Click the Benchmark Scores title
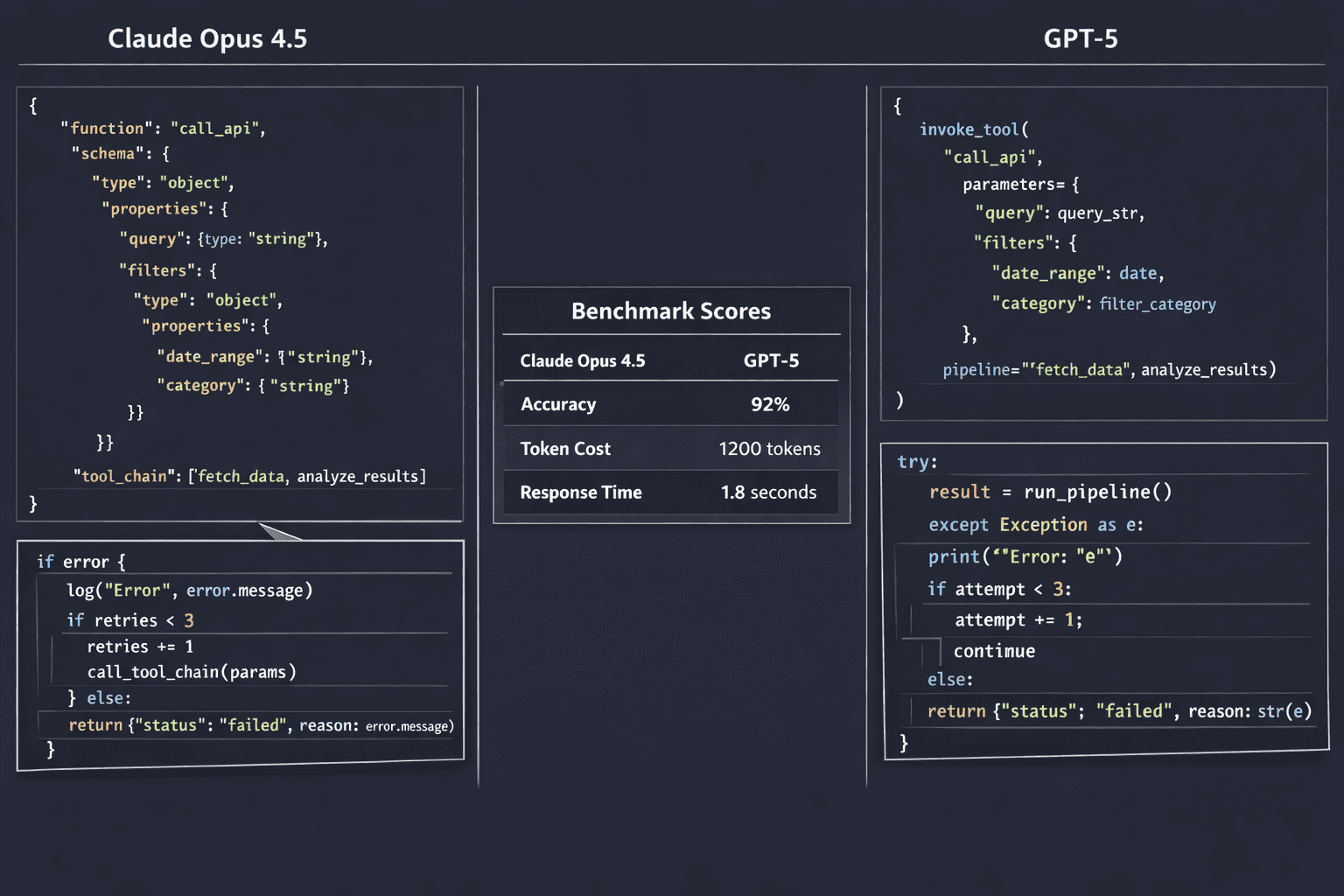Viewport: 1344px width, 896px height. pos(670,311)
